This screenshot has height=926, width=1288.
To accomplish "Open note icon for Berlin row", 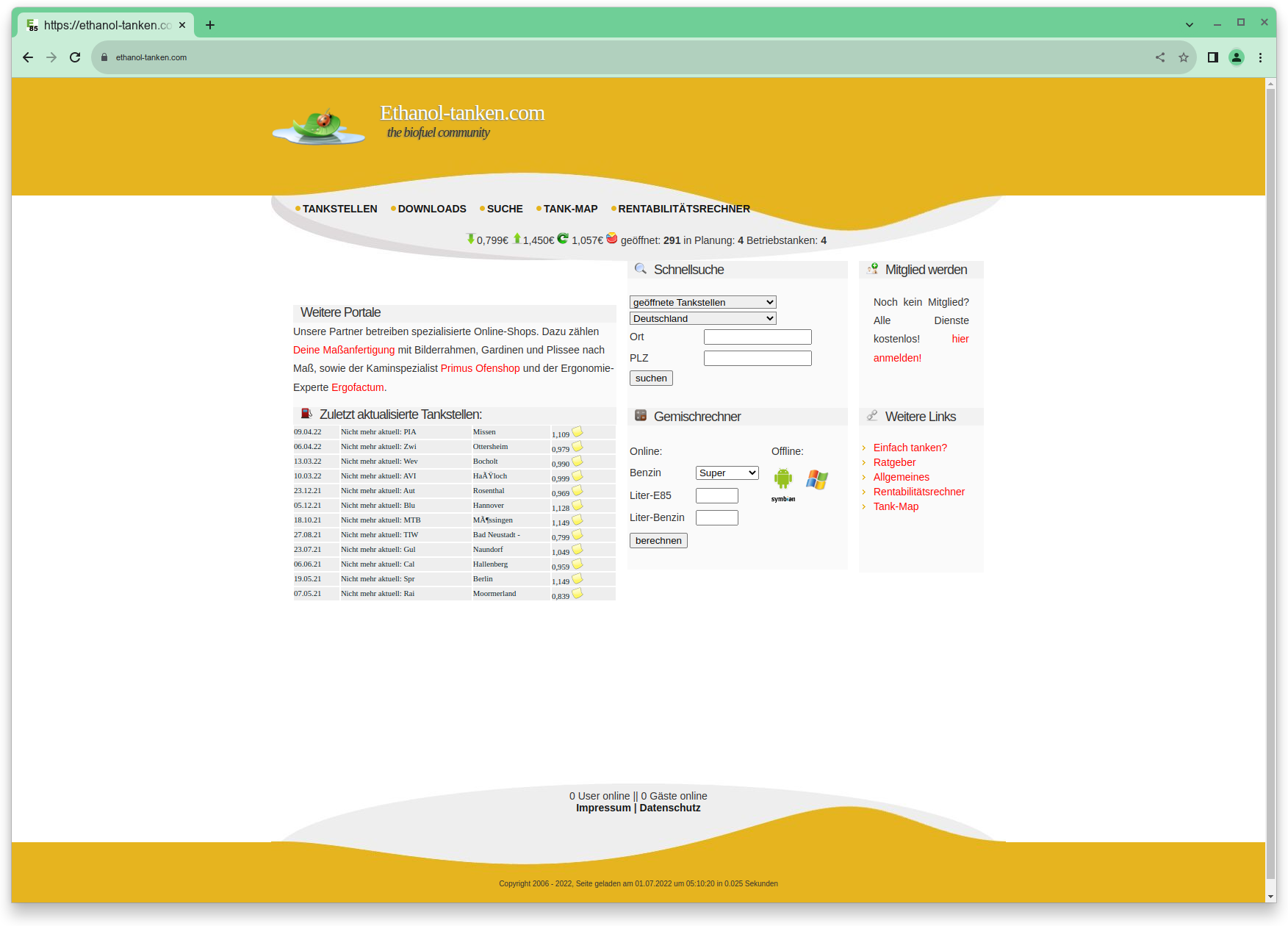I will point(578,578).
